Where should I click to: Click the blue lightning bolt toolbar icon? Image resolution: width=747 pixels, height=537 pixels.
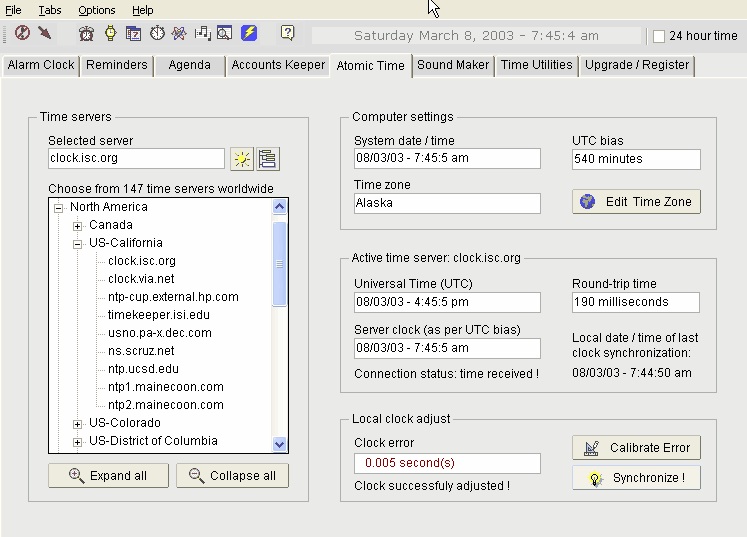click(249, 34)
